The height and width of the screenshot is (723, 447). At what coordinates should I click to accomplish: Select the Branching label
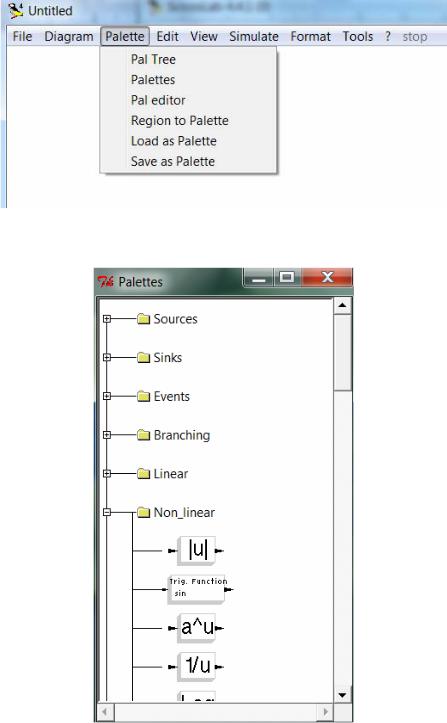[x=182, y=435]
